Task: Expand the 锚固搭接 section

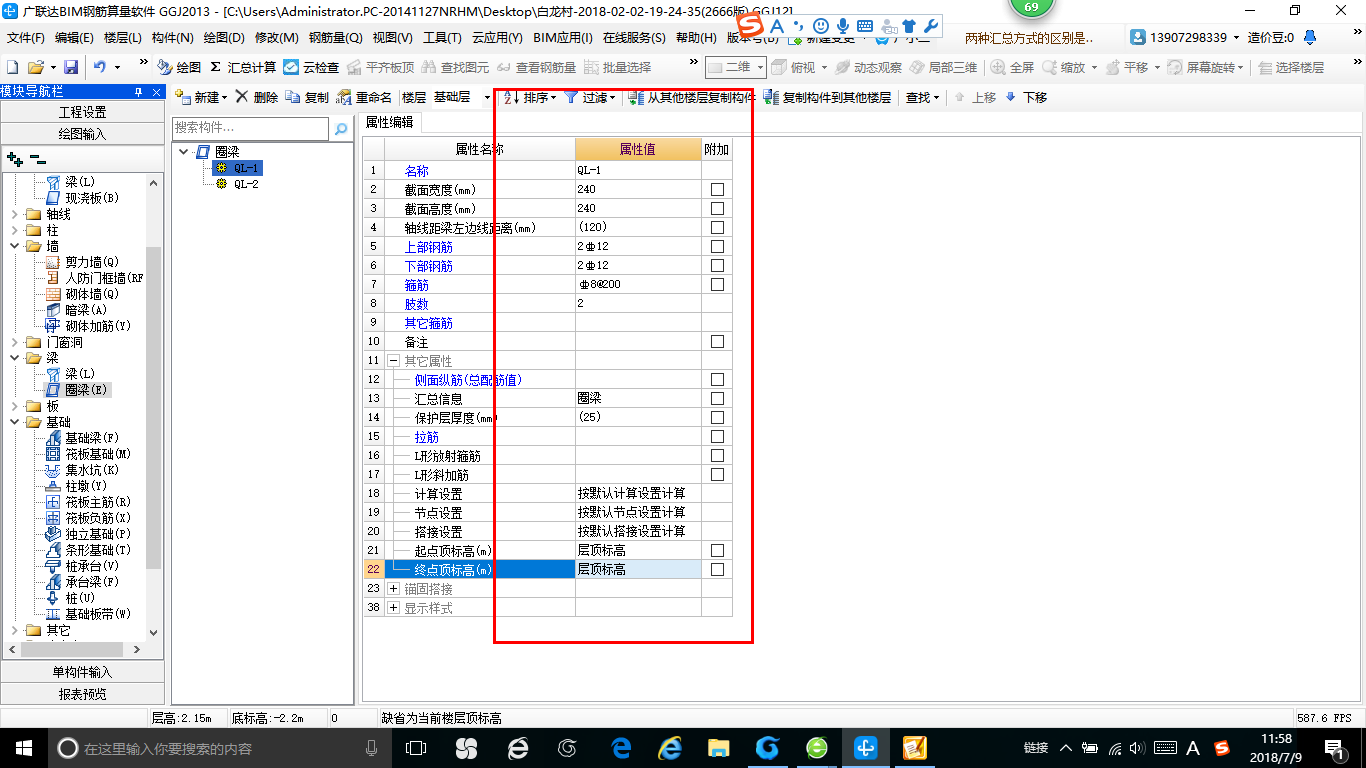Action: tap(394, 589)
